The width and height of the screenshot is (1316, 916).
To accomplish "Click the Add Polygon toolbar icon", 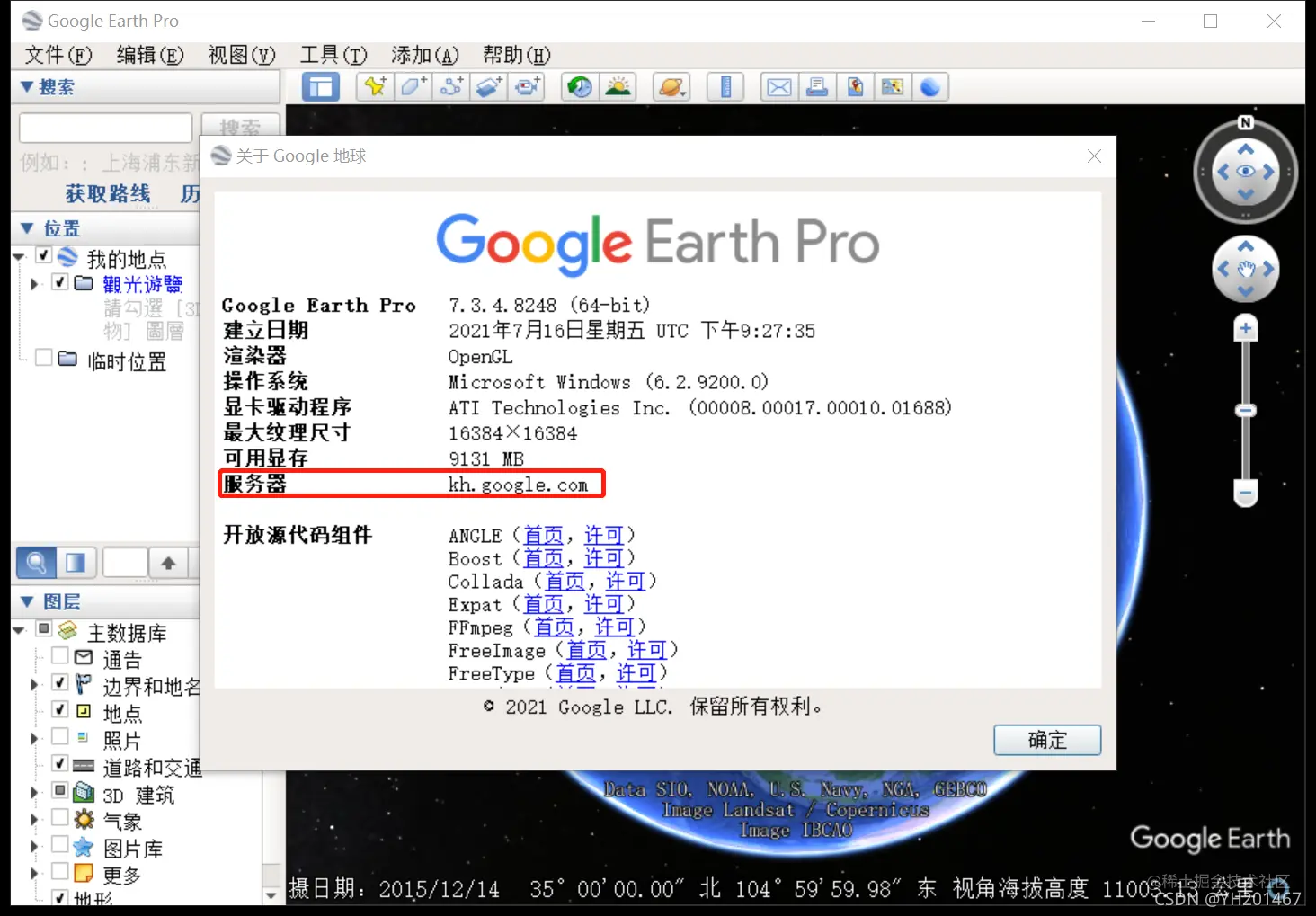I will coord(413,87).
